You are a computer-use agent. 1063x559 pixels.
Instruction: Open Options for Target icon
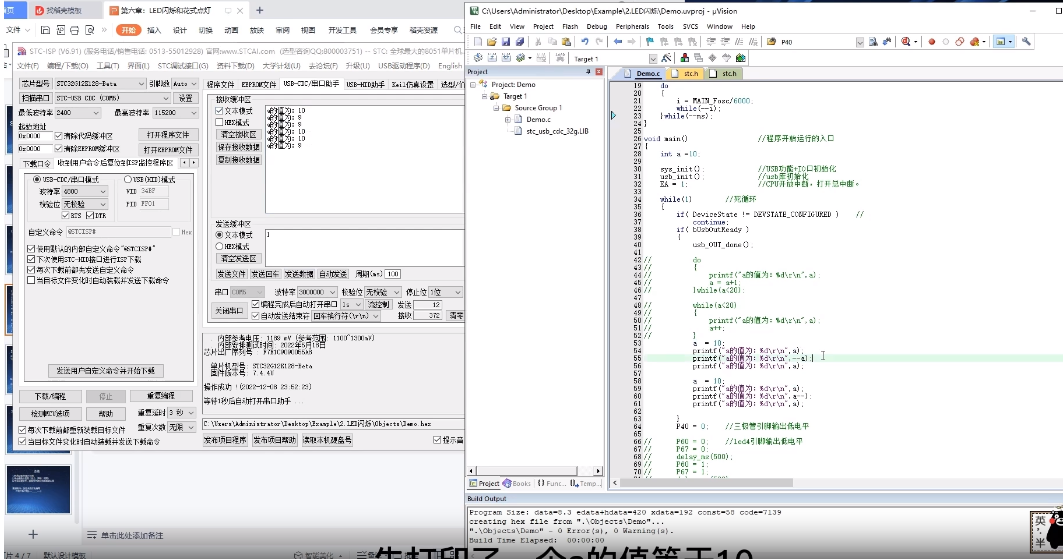click(666, 58)
